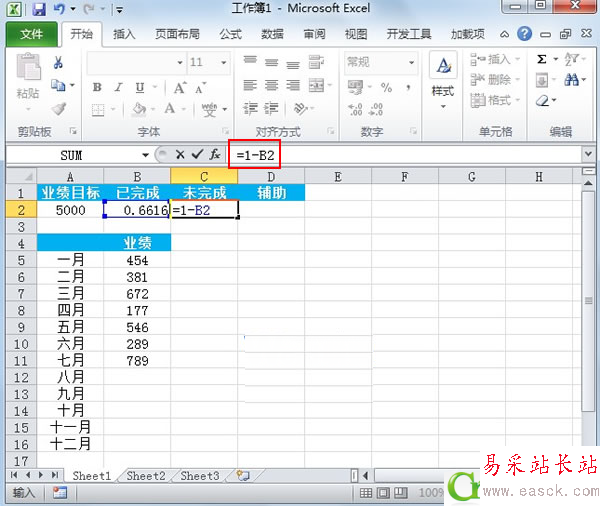Open the number format 常规 dropdown
The width and height of the screenshot is (600, 506).
pos(411,62)
